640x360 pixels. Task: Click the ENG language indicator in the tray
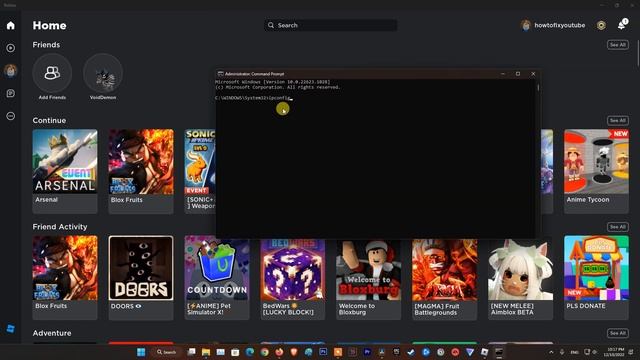tap(574, 352)
